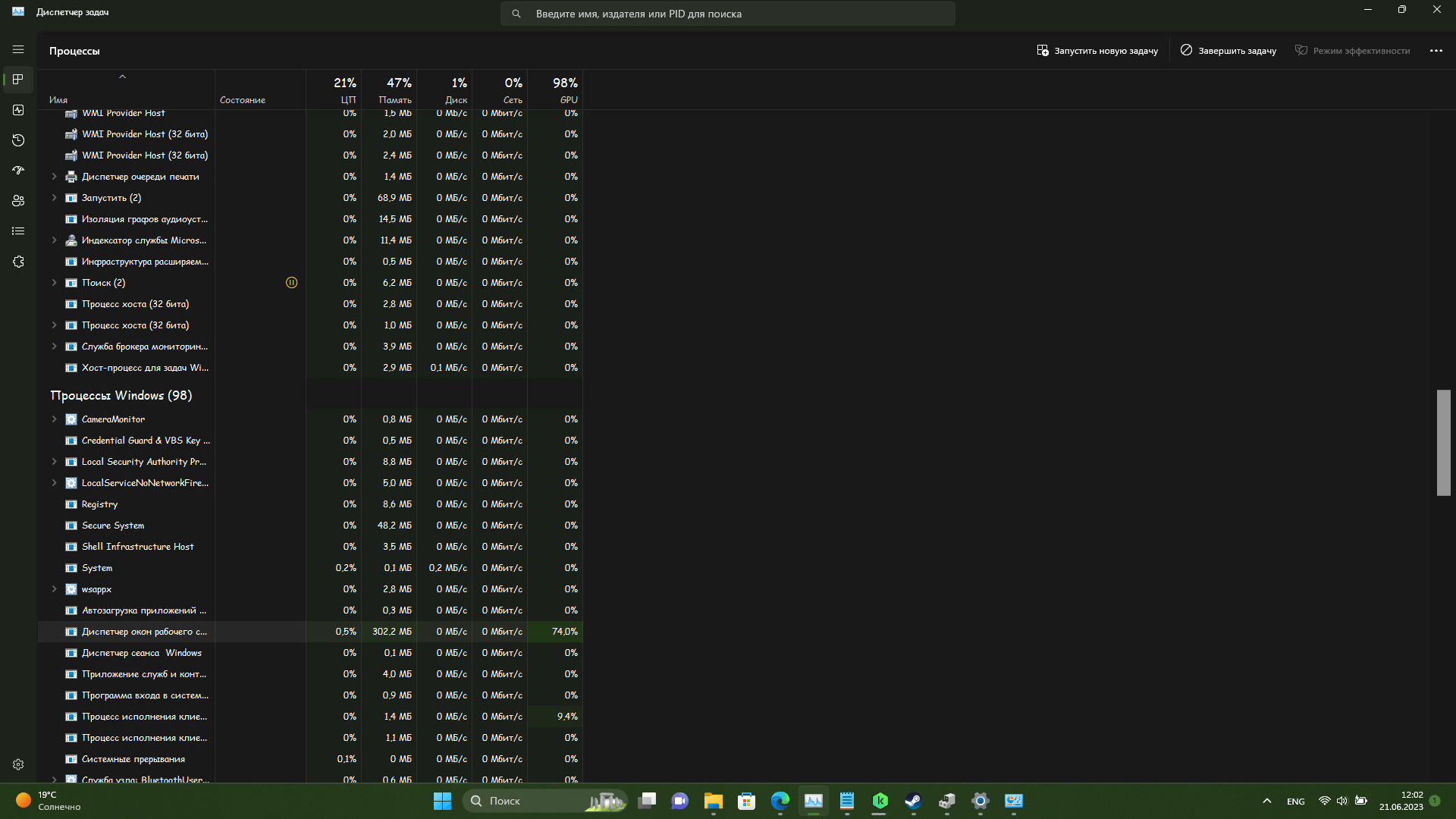Open the Performance page in sidebar

18,110
